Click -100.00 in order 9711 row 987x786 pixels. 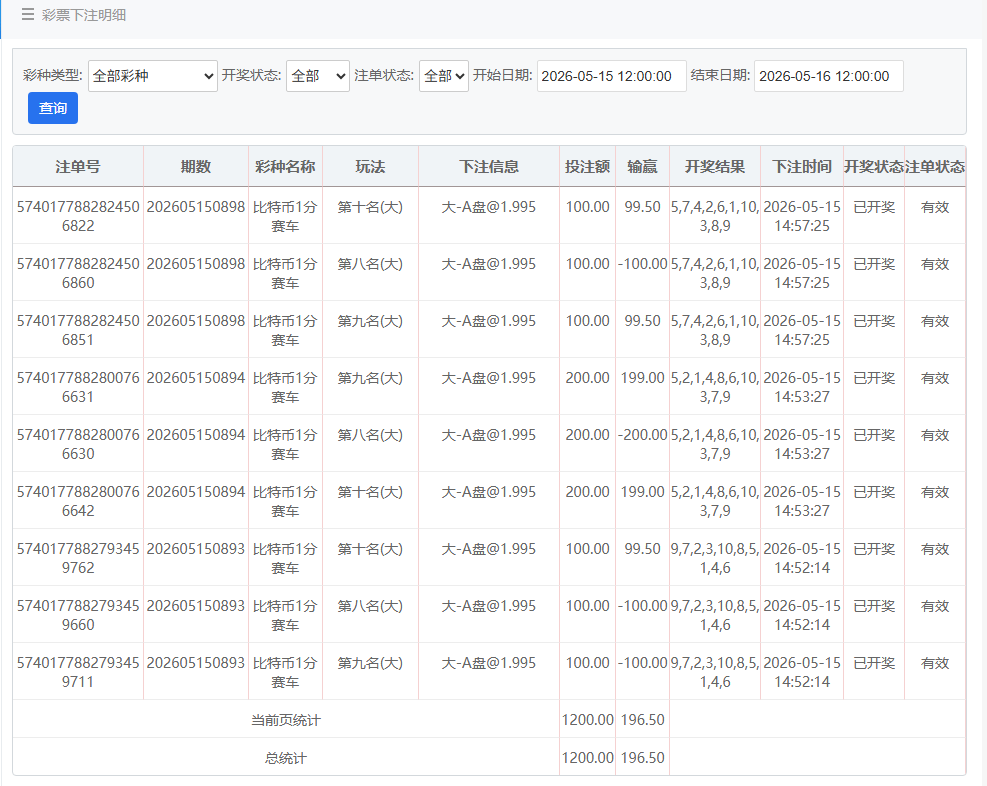pos(642,663)
